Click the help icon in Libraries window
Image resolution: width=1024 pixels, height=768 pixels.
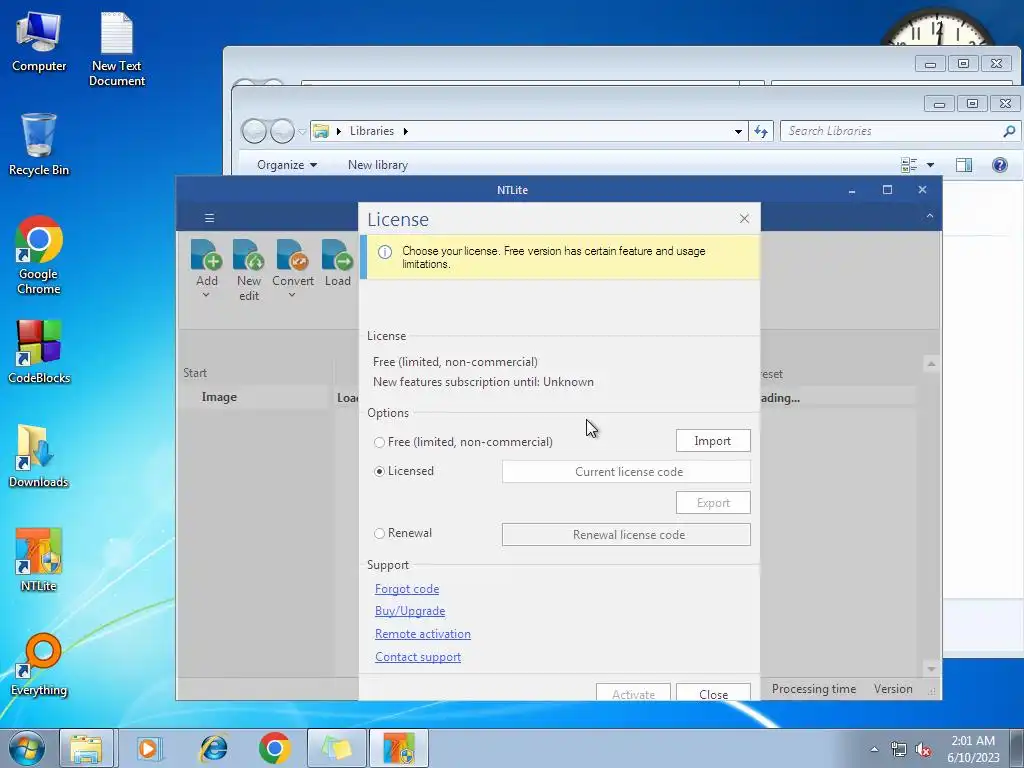point(1000,165)
